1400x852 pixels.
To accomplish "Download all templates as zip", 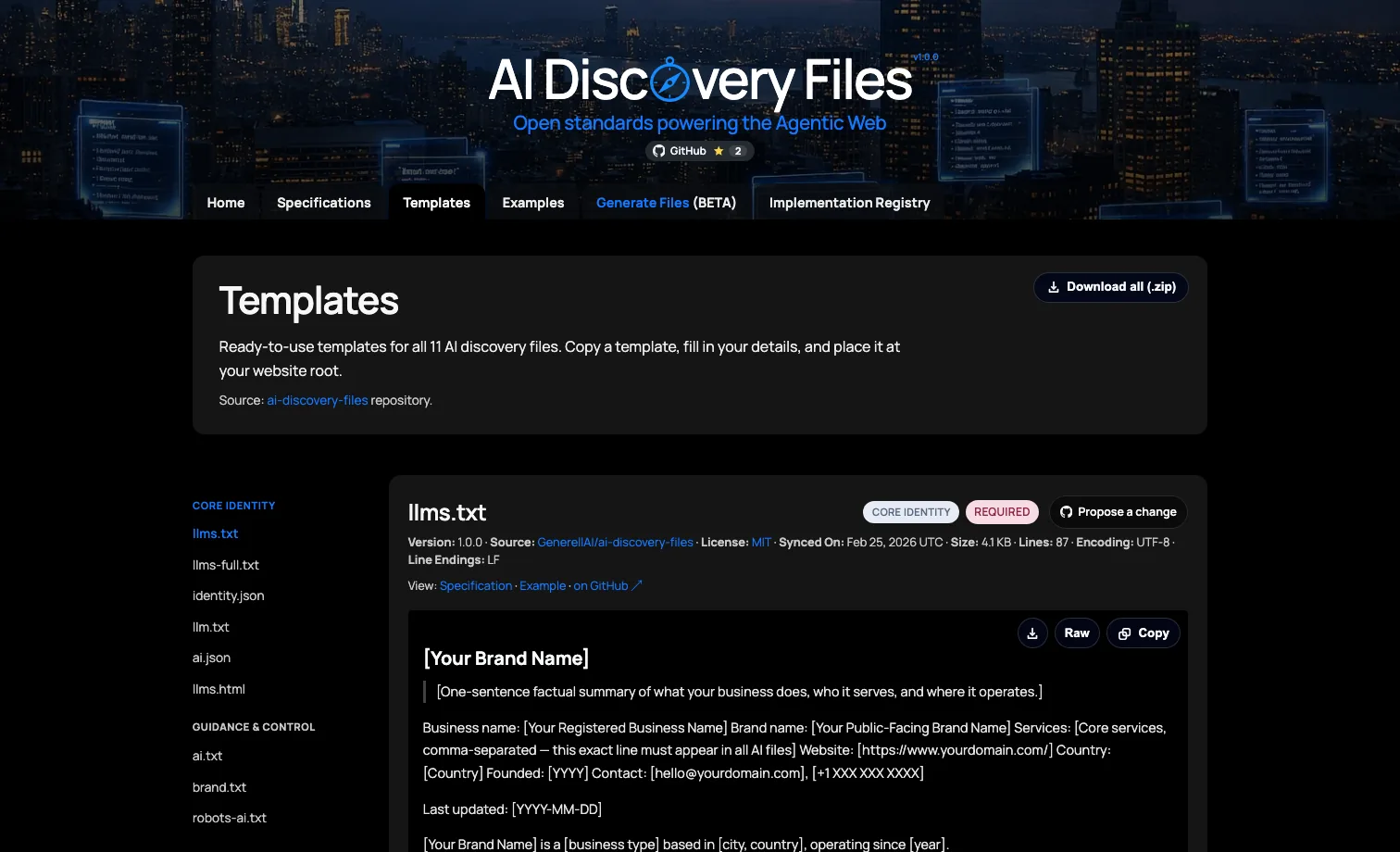I will (1111, 287).
